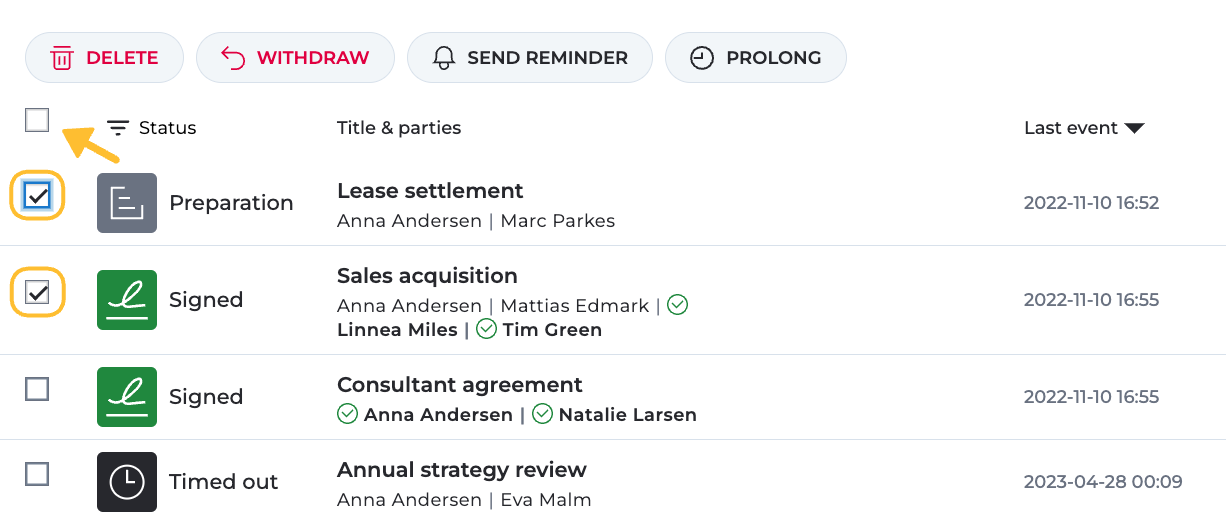Screen dimensions: 1226x524
Task: Click the Preparation status icon for Lease settlement
Action: pos(127,203)
